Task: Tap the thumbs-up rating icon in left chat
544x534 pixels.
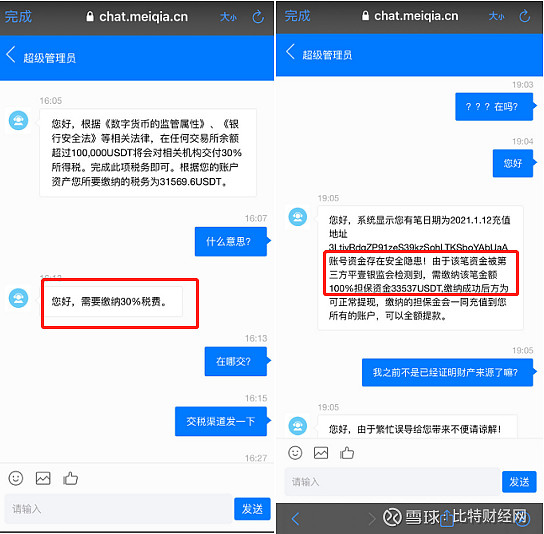Action: click(70, 478)
